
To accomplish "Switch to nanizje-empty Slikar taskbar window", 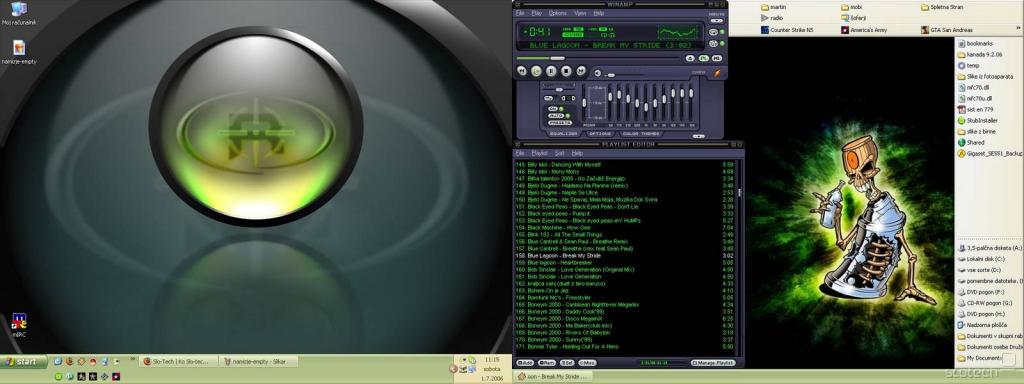I will (257, 361).
